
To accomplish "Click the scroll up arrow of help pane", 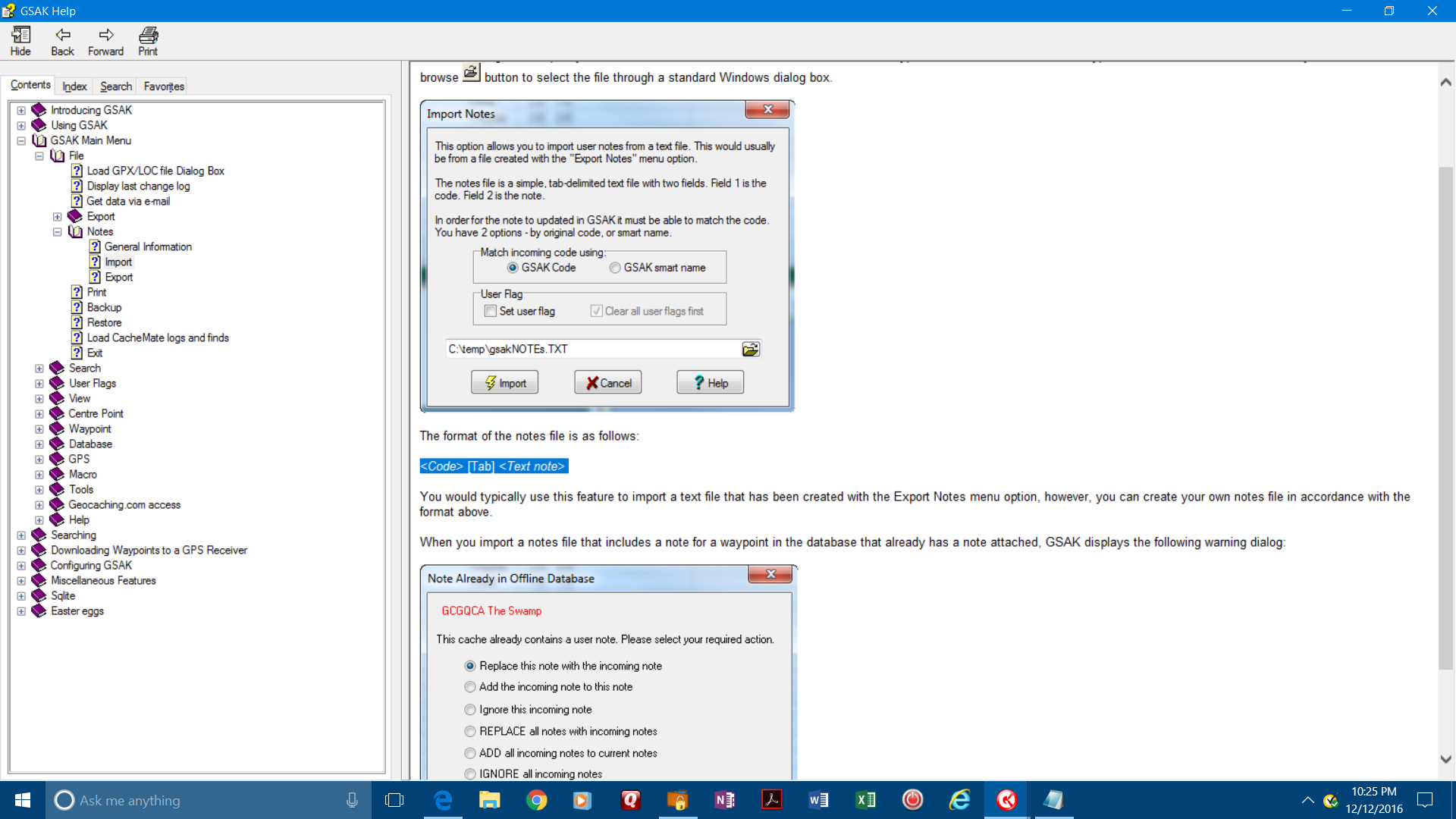I will [x=1445, y=82].
